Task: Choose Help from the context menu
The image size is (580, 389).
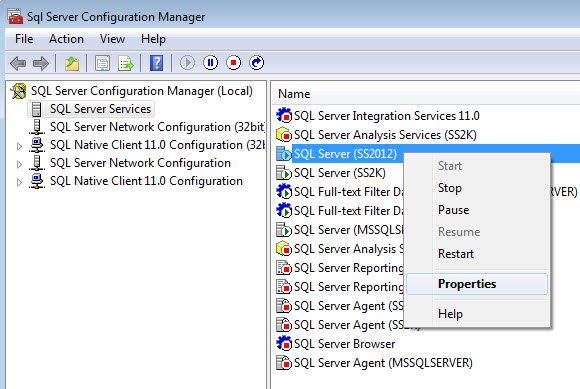Action: tap(477, 314)
